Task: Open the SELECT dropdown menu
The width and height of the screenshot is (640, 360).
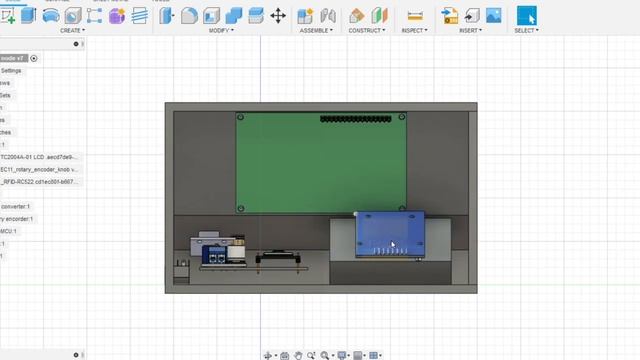Action: pyautogui.click(x=526, y=31)
